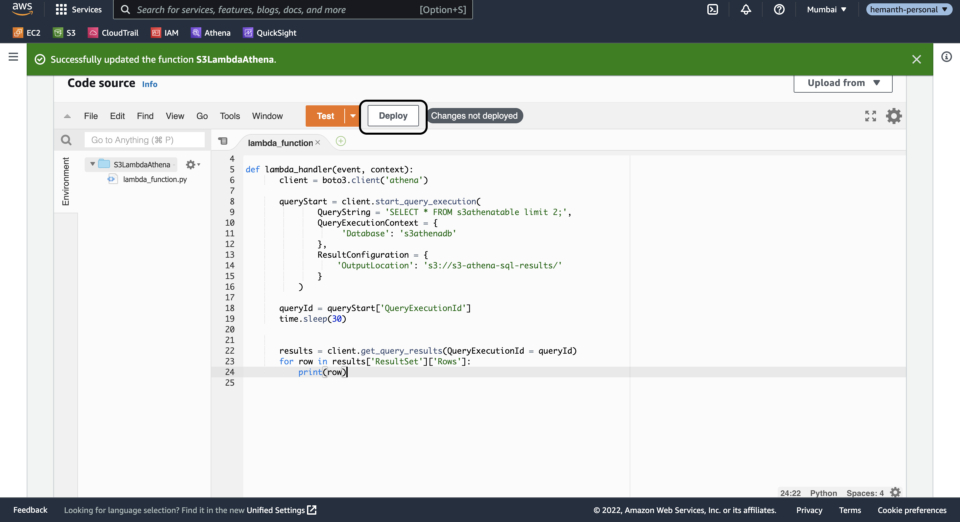Click the search magnifier in editor sidebar
The image size is (960, 522).
pyautogui.click(x=66, y=140)
